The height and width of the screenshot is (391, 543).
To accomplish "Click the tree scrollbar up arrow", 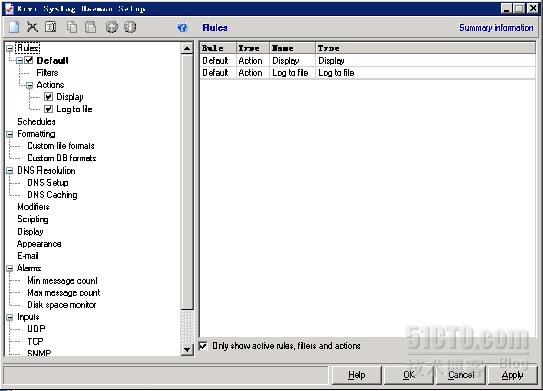I will pyautogui.click(x=187, y=48).
